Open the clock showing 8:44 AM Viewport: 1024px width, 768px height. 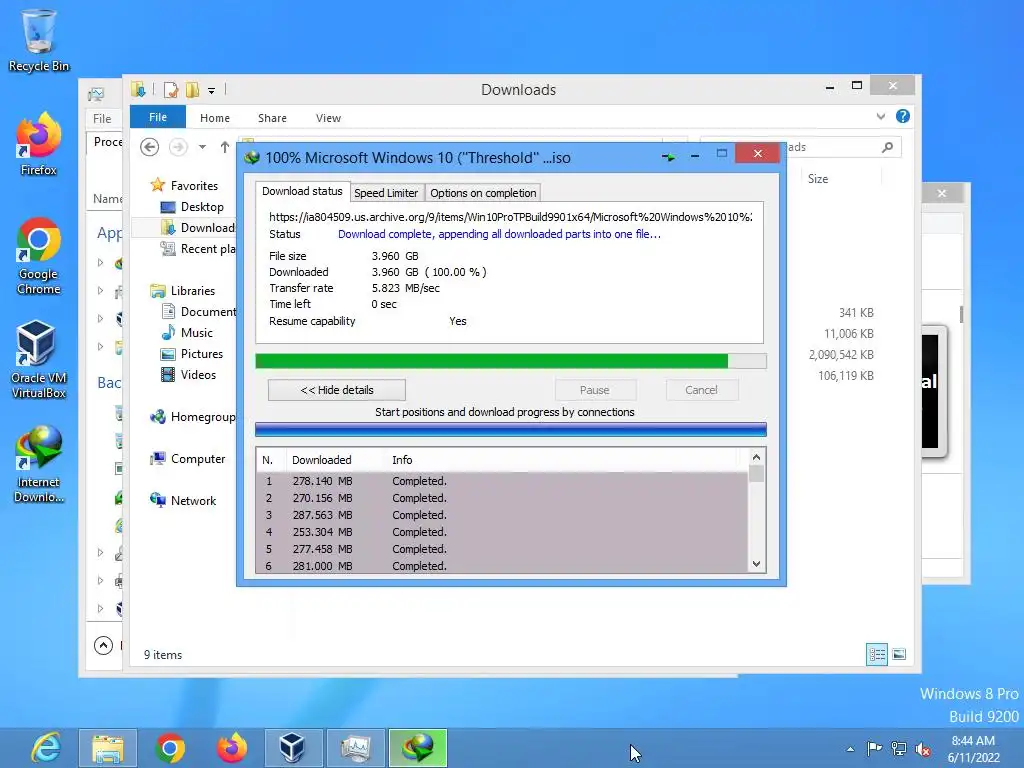pyautogui.click(x=973, y=748)
